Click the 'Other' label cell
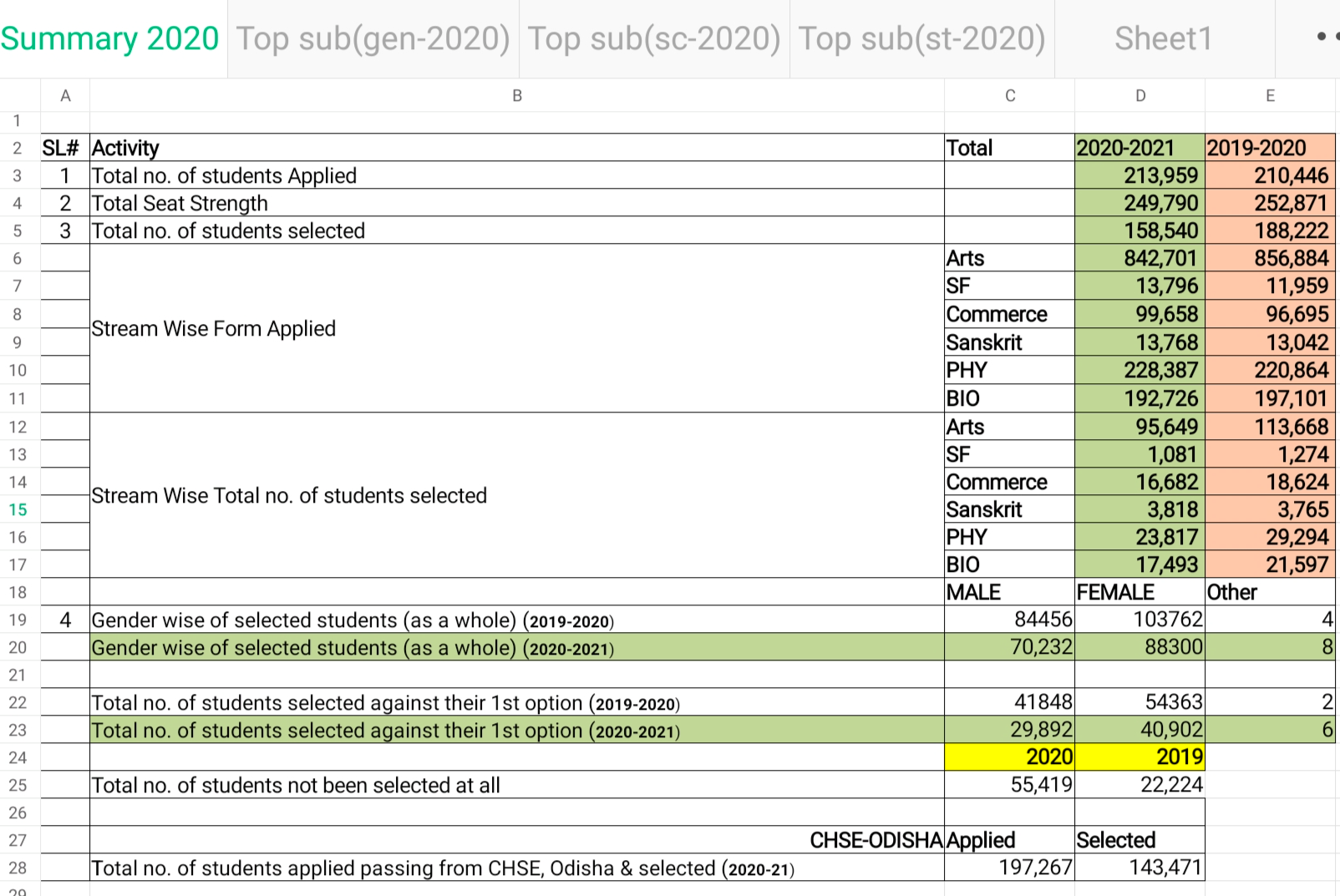The width and height of the screenshot is (1340, 896). (1270, 592)
